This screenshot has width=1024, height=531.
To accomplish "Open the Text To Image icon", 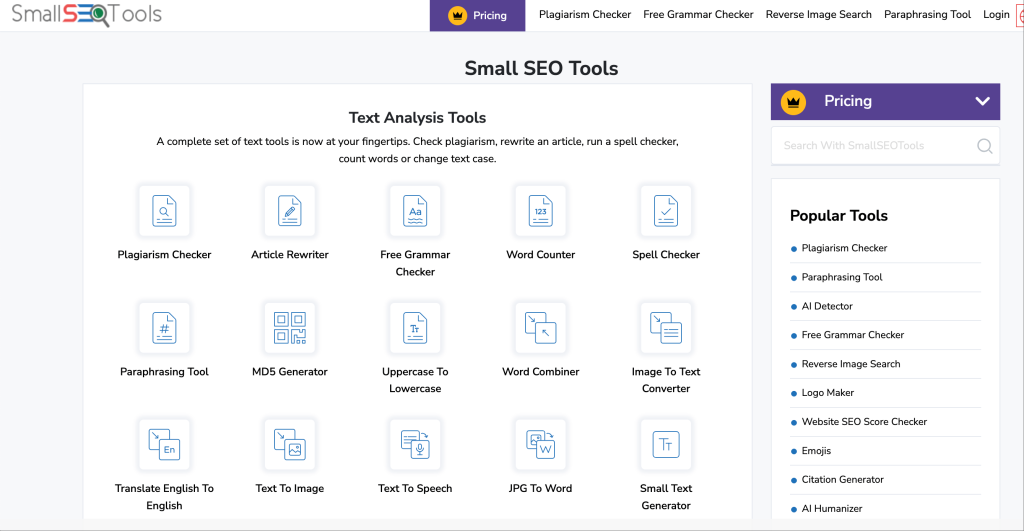I will click(x=290, y=445).
